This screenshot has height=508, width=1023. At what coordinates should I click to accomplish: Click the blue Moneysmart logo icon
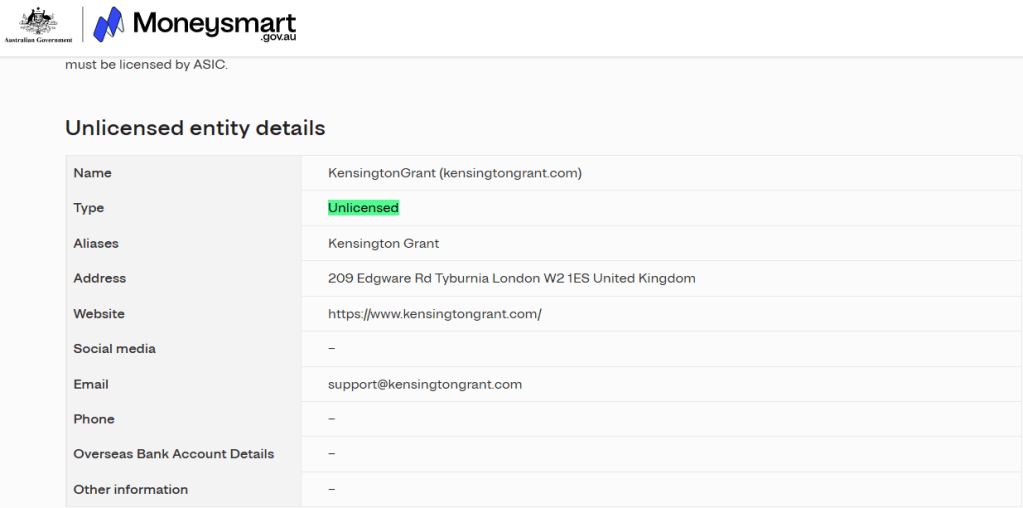[108, 25]
